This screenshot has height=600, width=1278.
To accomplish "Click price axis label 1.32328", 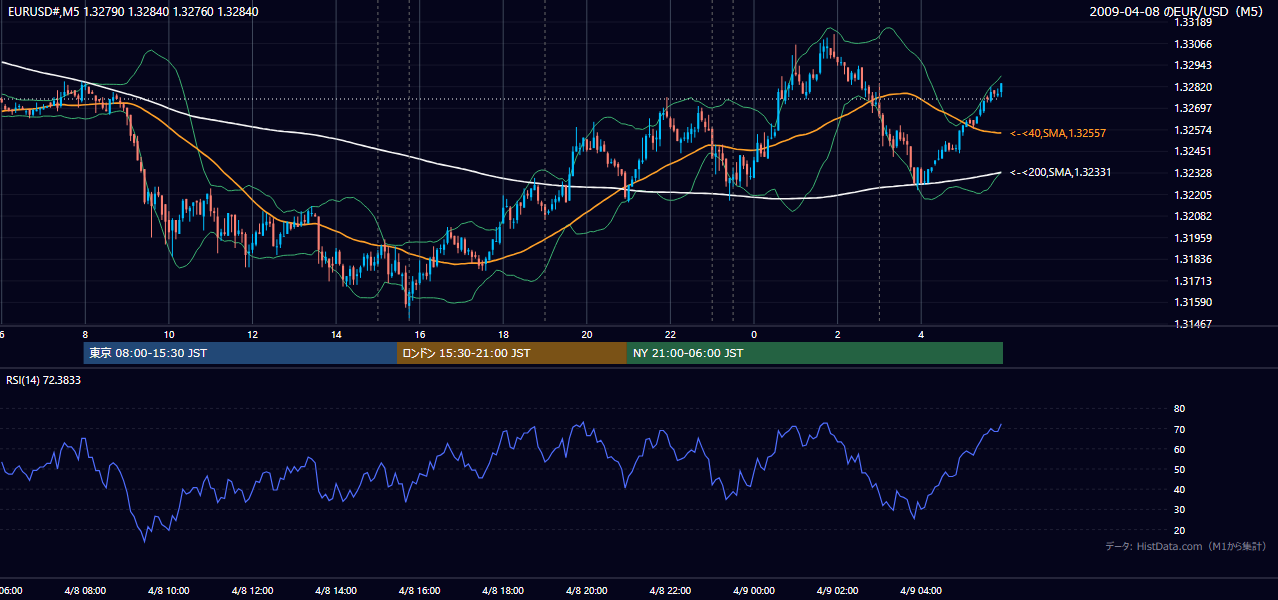I will (1194, 173).
